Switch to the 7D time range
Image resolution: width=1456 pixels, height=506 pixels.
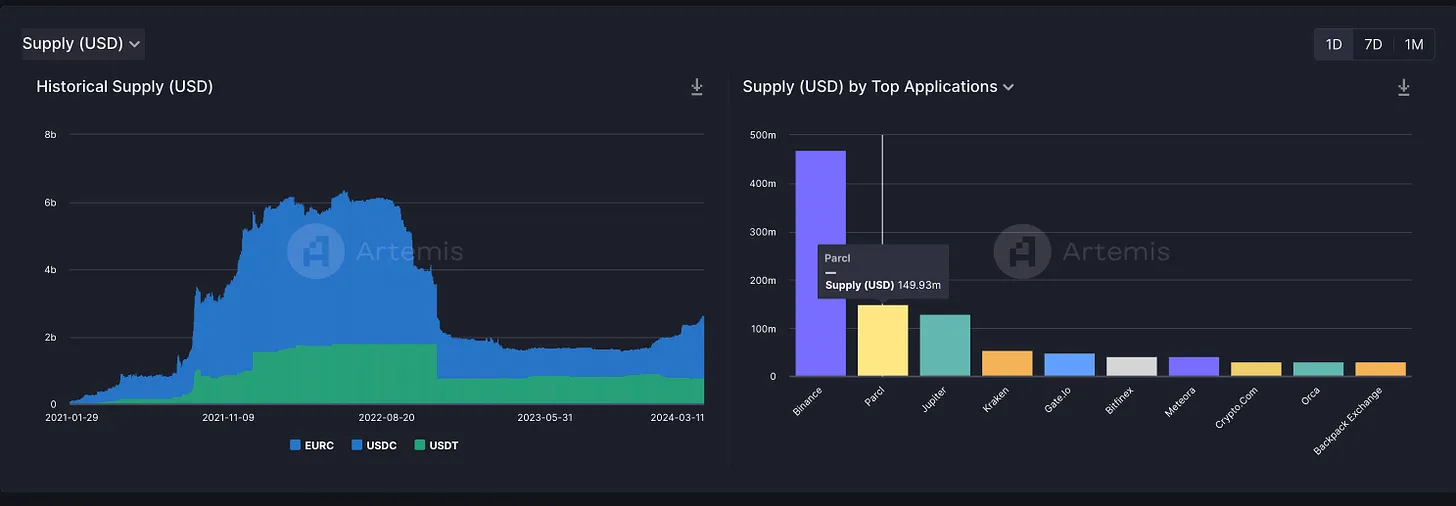[1373, 44]
